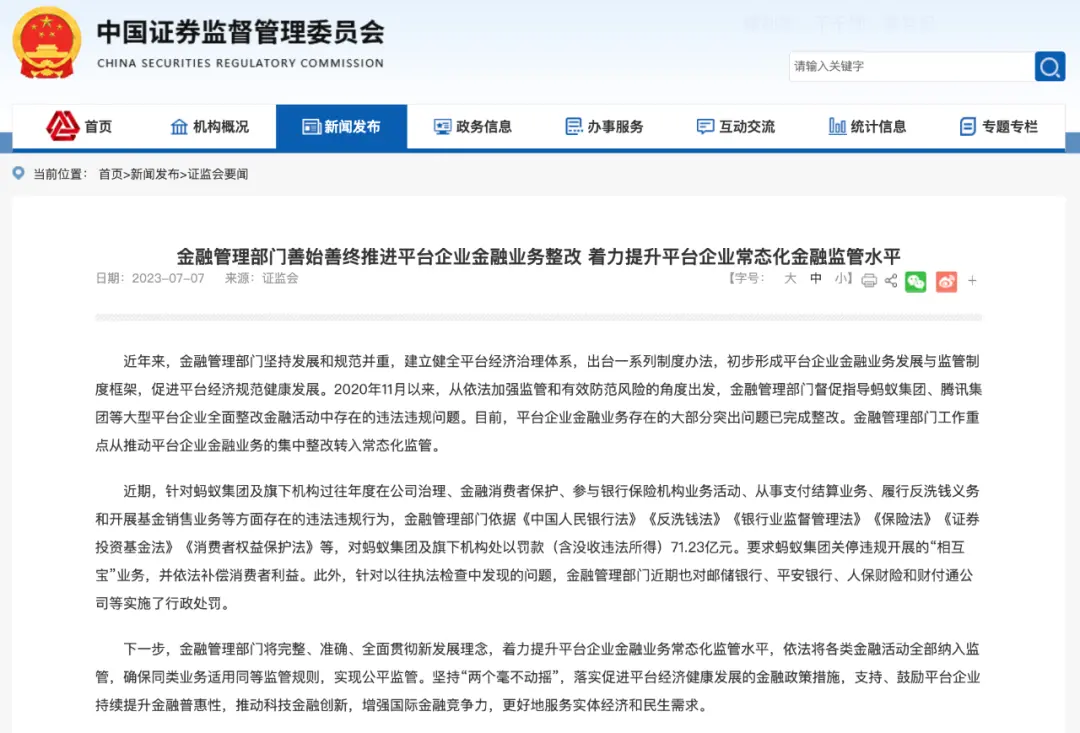1080x733 pixels.
Task: Share article via Weibo icon
Action: 946,281
